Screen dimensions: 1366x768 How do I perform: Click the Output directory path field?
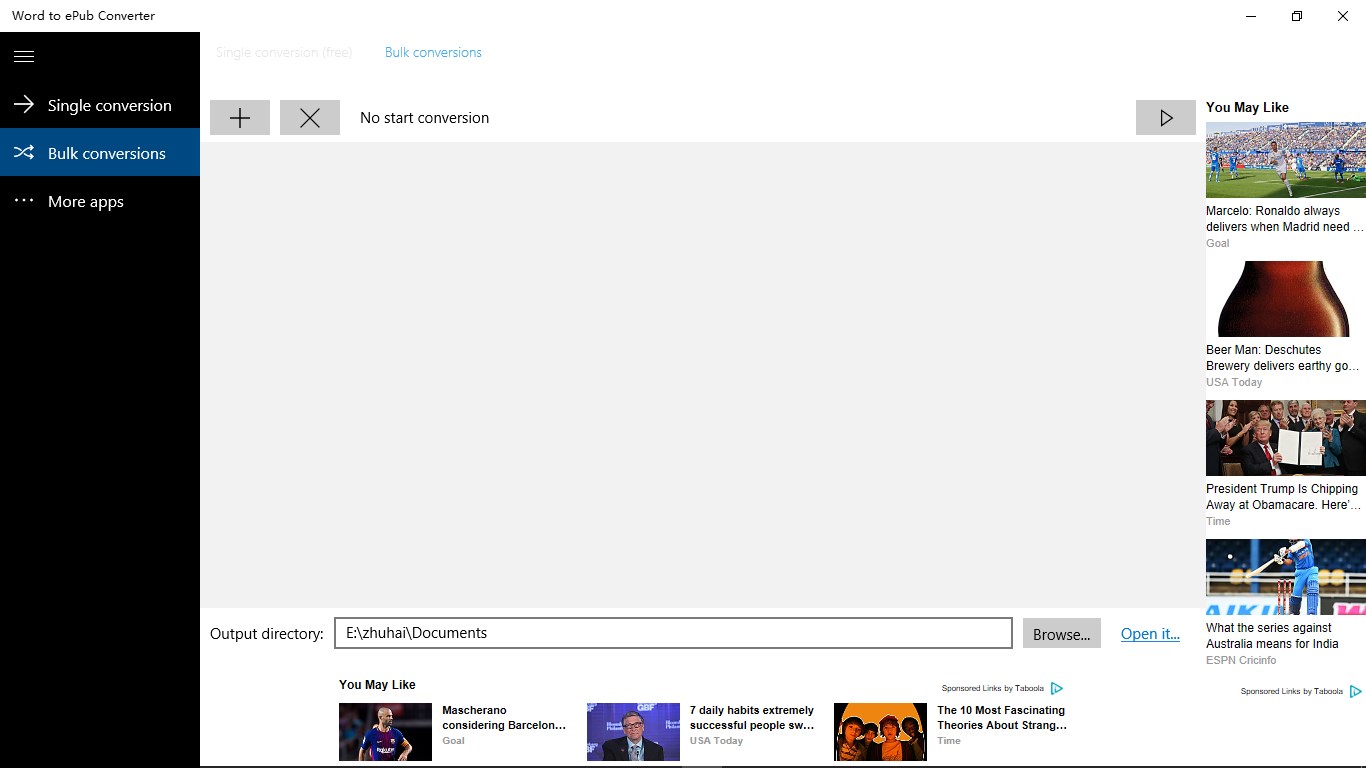pyautogui.click(x=673, y=633)
